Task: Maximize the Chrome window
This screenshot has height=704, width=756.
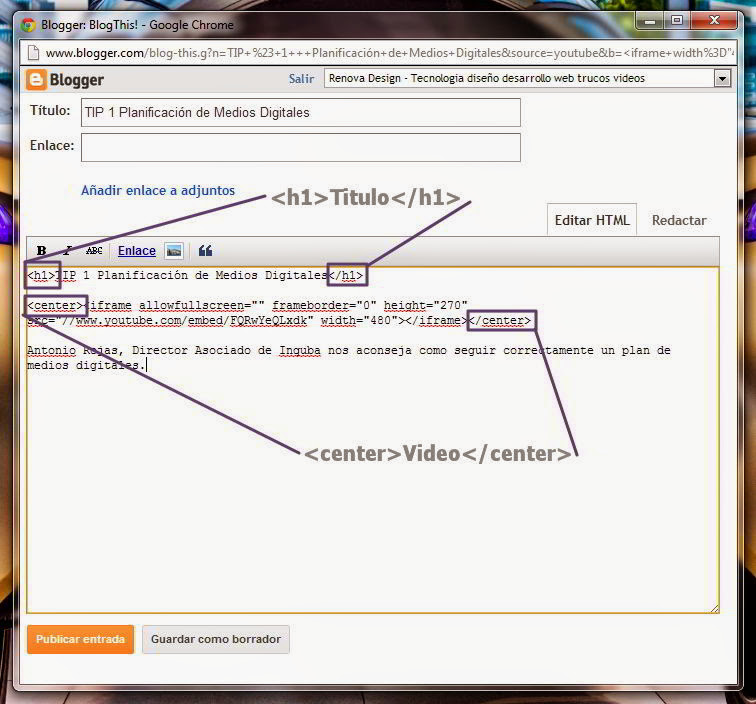Action: coord(677,21)
